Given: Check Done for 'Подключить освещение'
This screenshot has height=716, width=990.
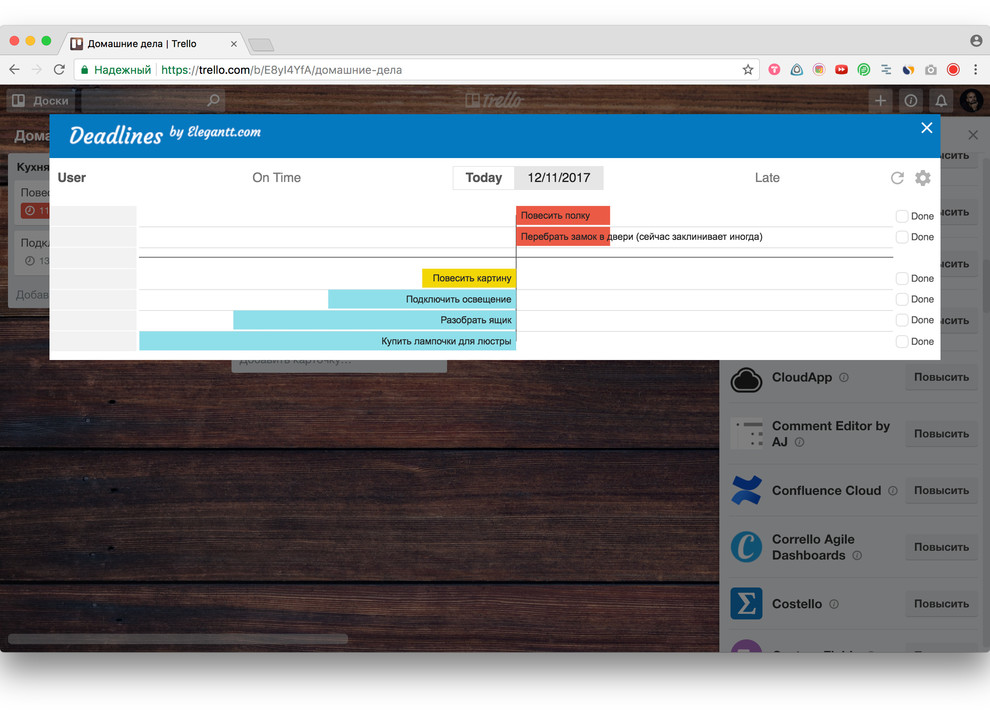Looking at the screenshot, I should point(901,298).
